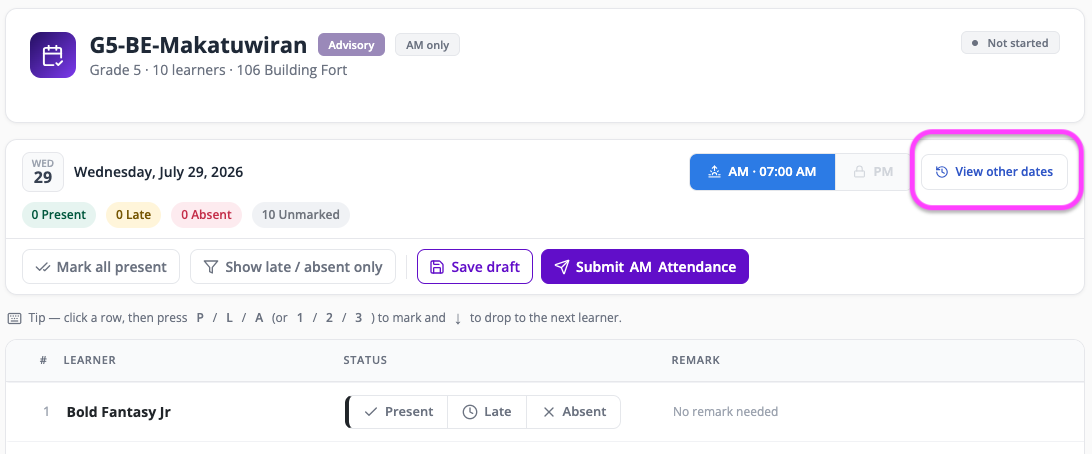The height and width of the screenshot is (454, 1092).
Task: Click the funnel filter icon
Action: coord(210,267)
